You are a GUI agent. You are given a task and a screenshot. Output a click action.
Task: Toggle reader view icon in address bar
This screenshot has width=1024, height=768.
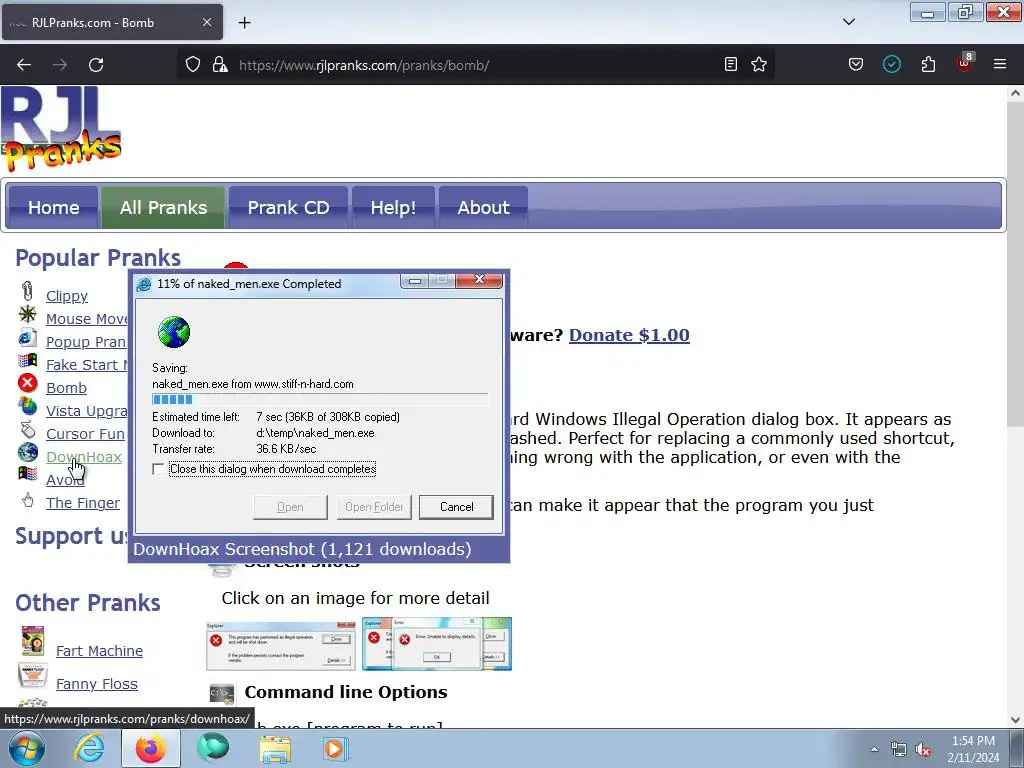point(731,64)
